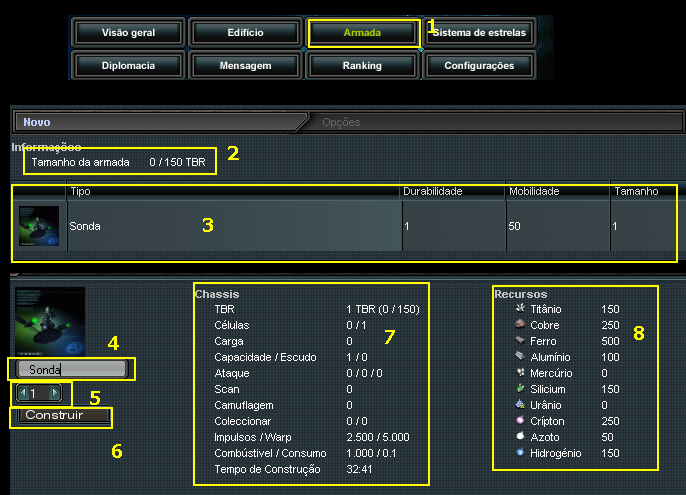The image size is (686, 495).
Task: Click the large ship preview image
Action: coord(49,320)
